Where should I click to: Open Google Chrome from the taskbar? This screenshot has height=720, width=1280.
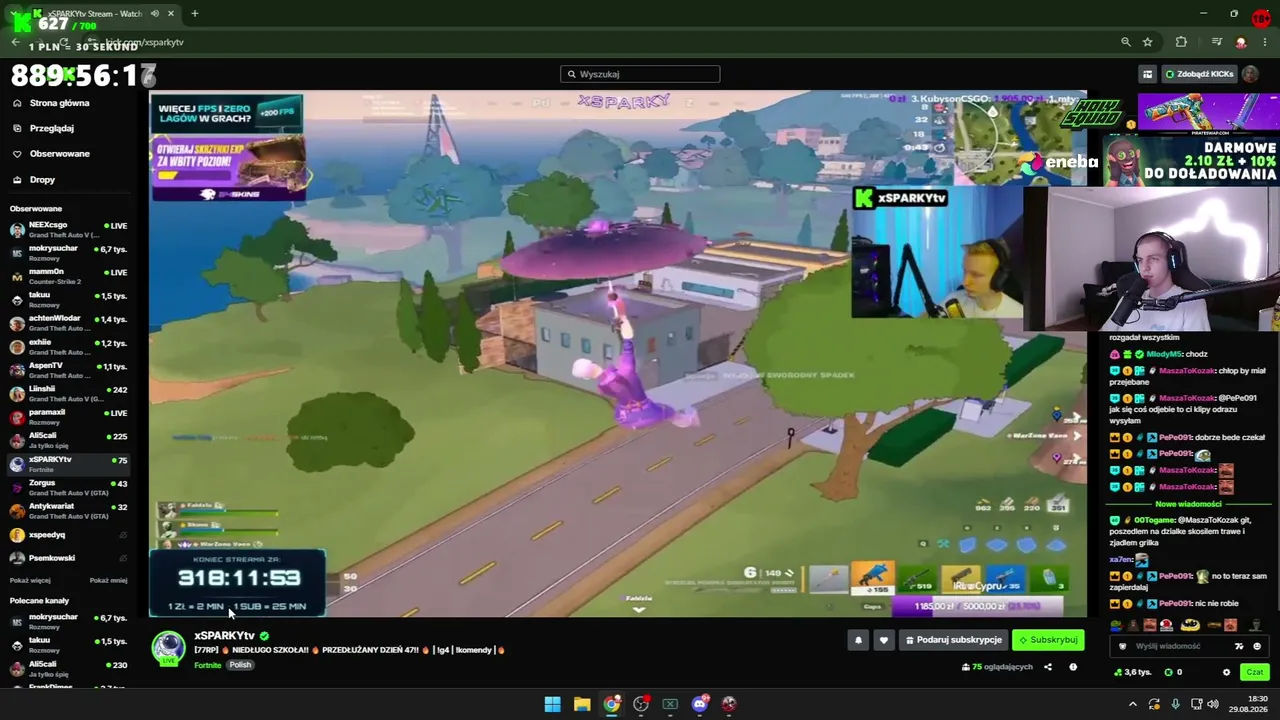tap(612, 704)
